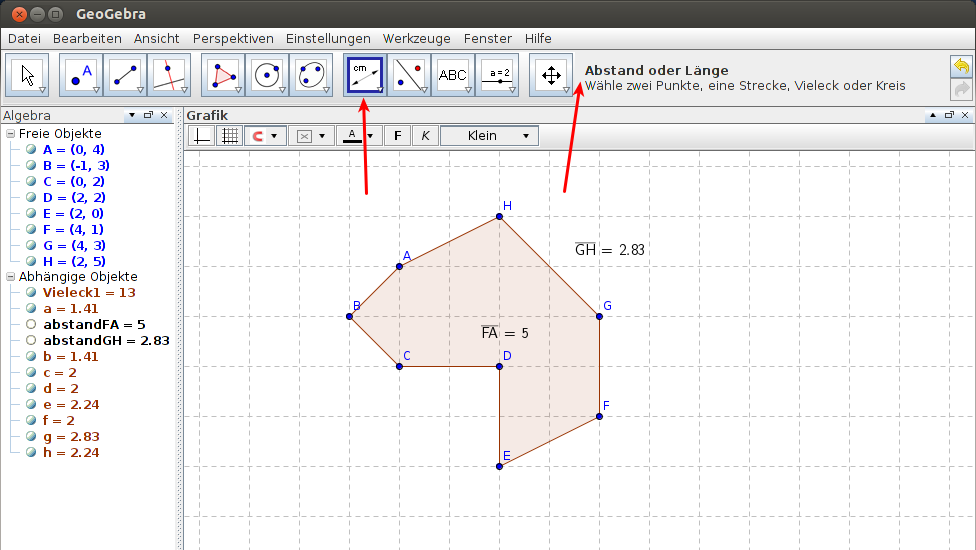Click the yellow Undo arrow
This screenshot has height=550, width=976.
[x=961, y=66]
